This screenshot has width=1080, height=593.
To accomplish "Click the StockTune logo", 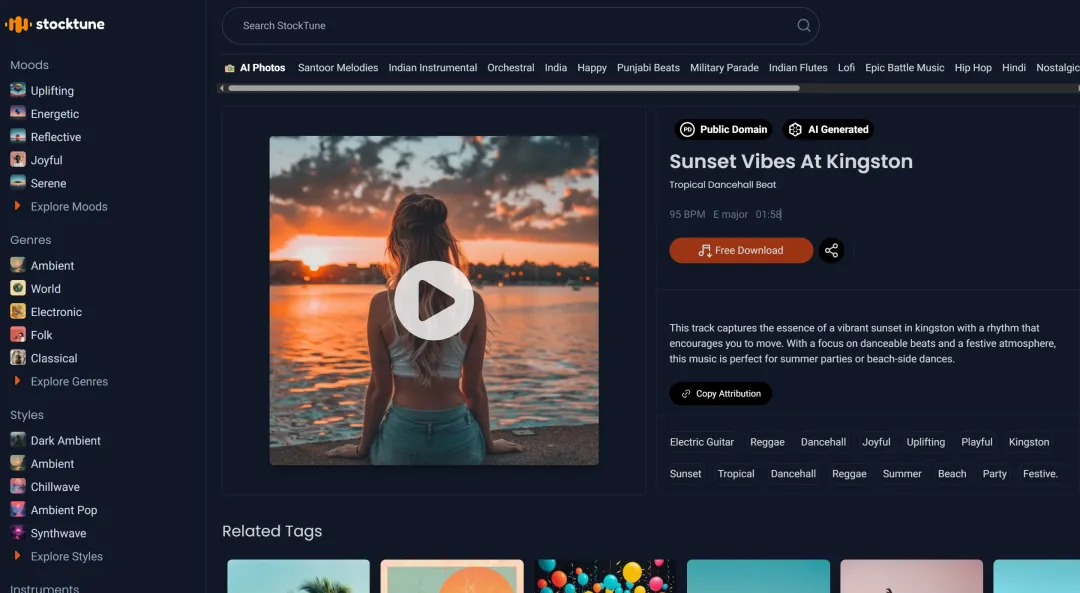I will click(x=54, y=24).
